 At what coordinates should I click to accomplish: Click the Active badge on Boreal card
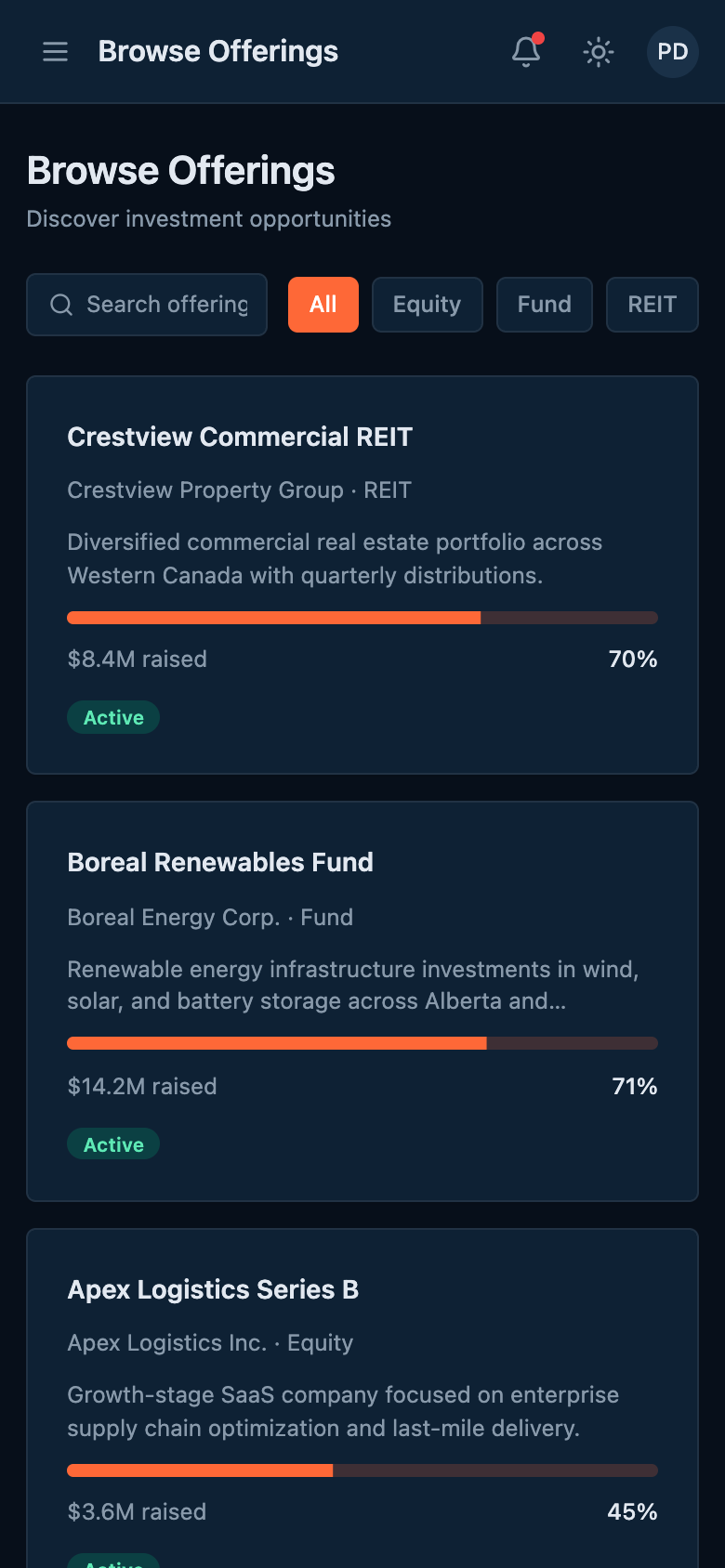pos(113,1144)
